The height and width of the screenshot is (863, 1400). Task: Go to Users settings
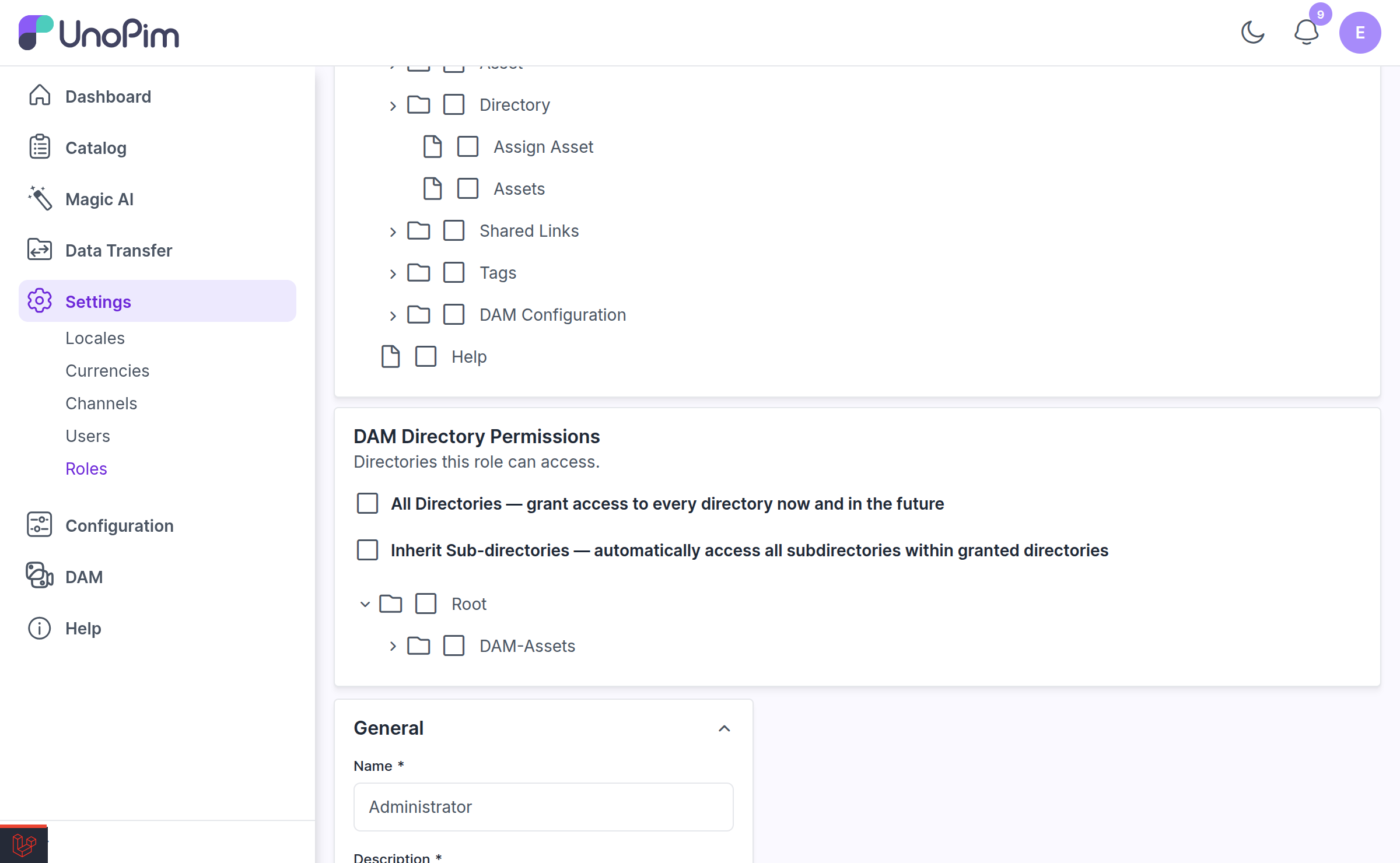point(87,436)
